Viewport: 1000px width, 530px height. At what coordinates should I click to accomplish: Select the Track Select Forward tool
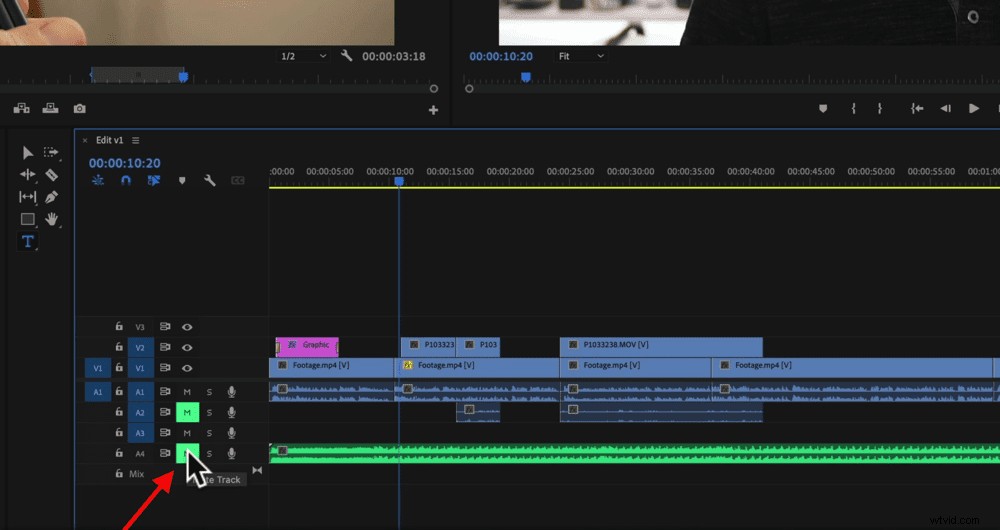pos(51,152)
